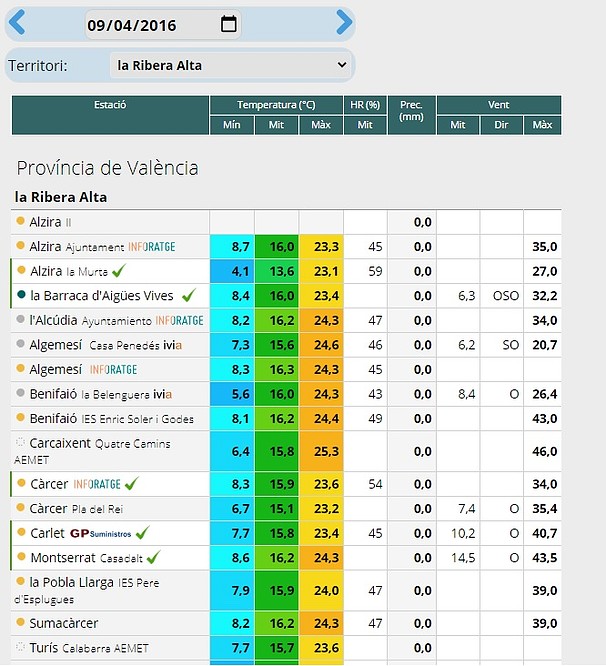This screenshot has height=666, width=606.
Task: Click checkmark next to la Barraca d'Aigües Vives
Action: pos(189,295)
